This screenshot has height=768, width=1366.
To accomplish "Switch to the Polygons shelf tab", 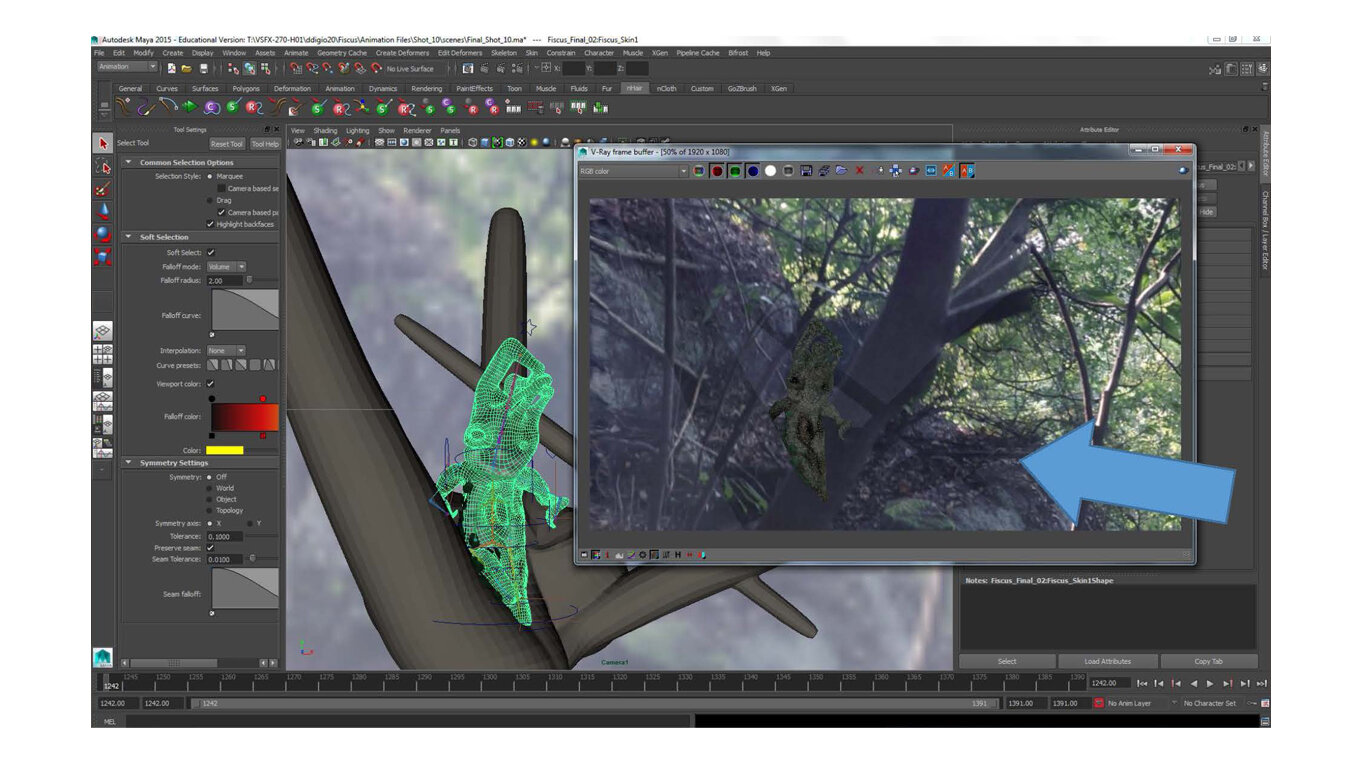I will pyautogui.click(x=246, y=88).
